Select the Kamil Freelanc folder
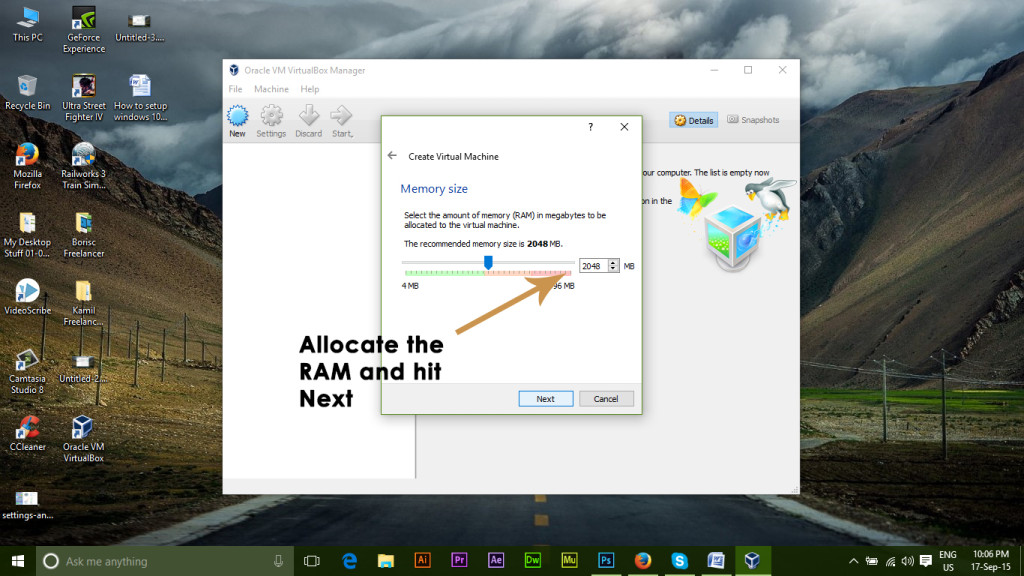 [84, 303]
